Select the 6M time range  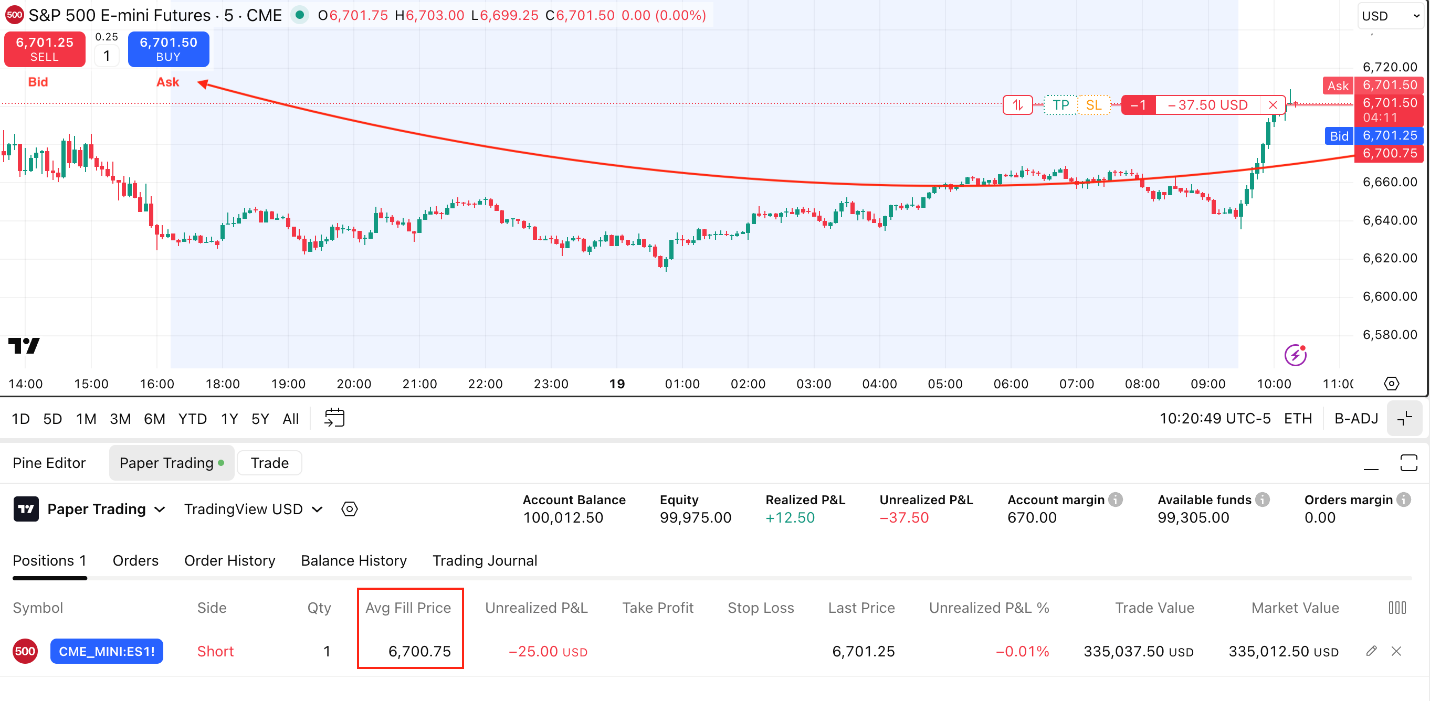tap(154, 419)
